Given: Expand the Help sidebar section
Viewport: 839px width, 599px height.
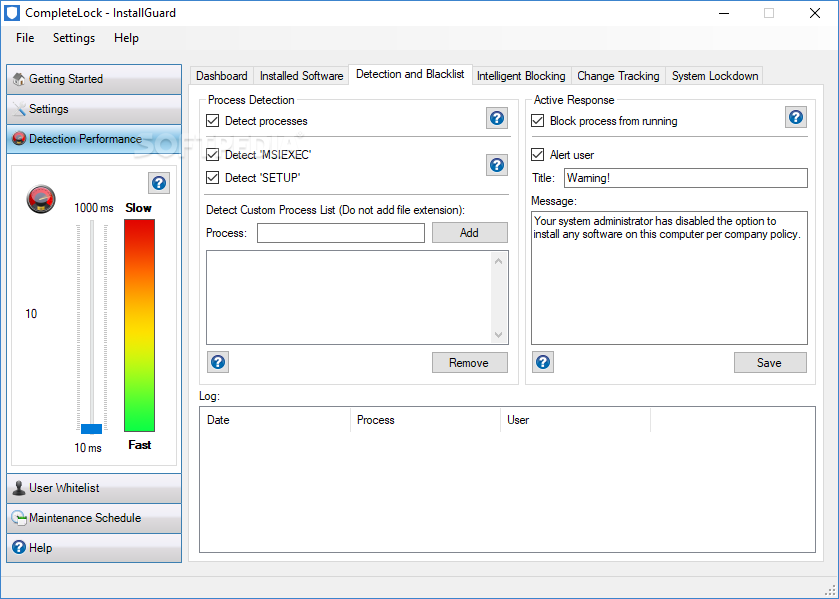Looking at the screenshot, I should [94, 548].
